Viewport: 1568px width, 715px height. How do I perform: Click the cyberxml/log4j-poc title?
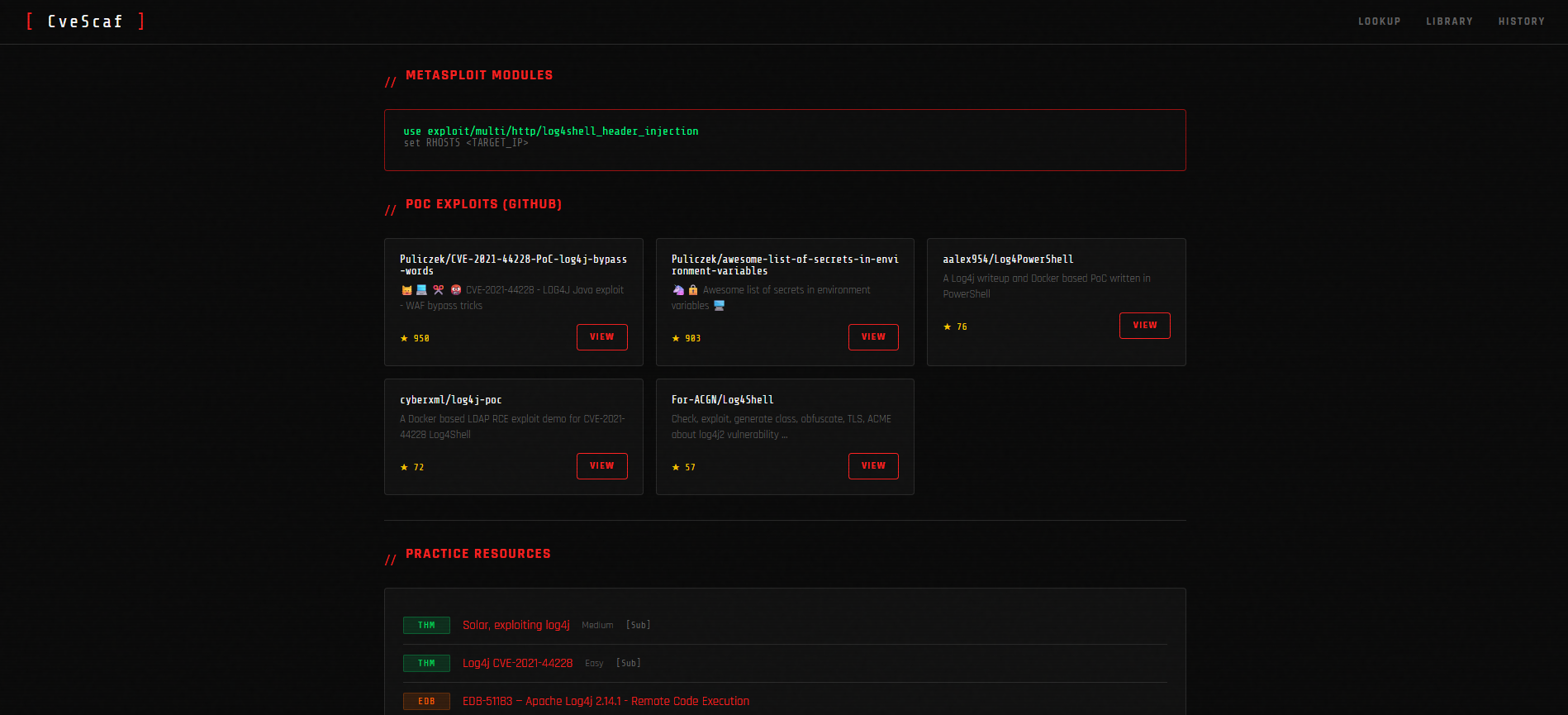click(451, 400)
